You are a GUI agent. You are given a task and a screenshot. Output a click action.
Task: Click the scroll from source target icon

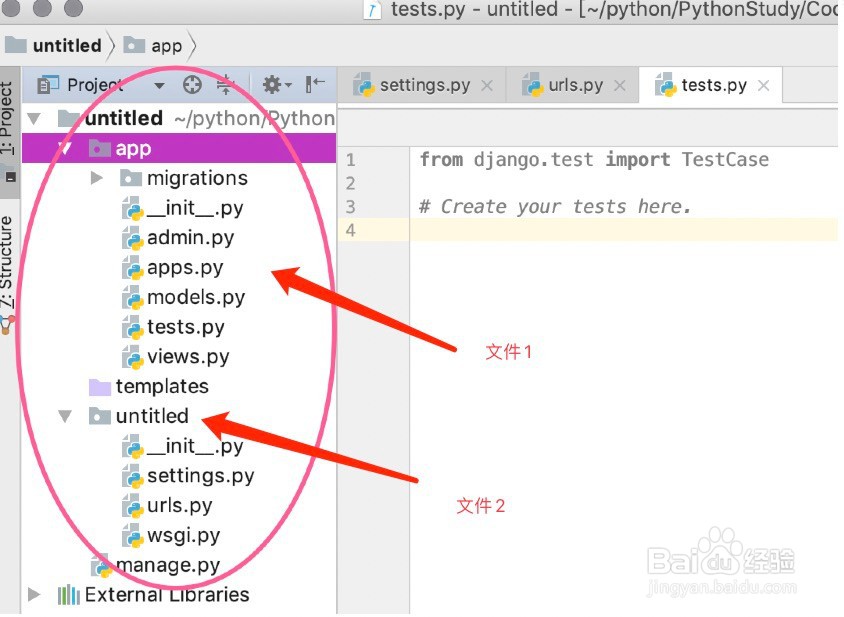click(x=192, y=85)
